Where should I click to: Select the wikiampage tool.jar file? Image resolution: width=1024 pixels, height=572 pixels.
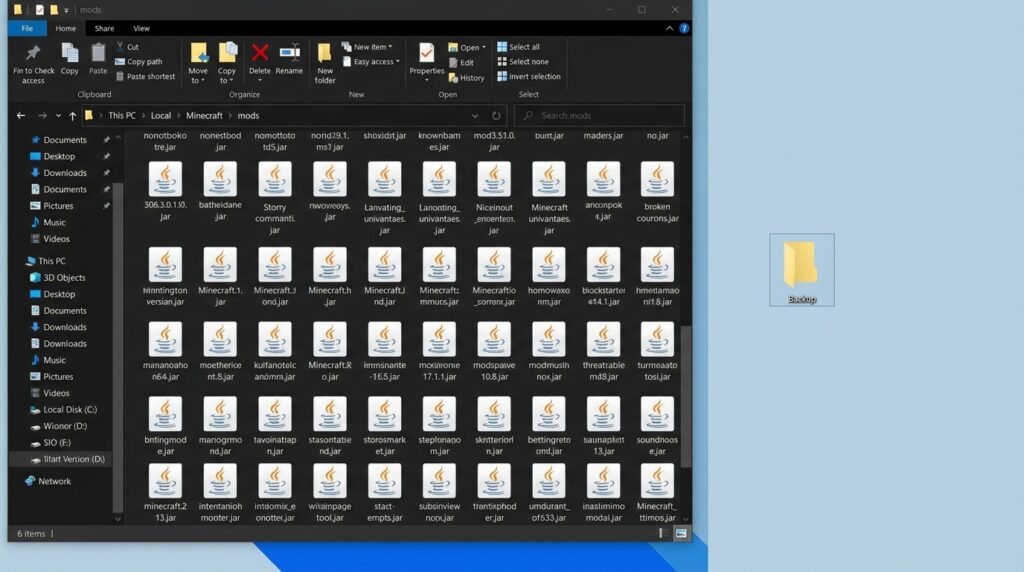[x=330, y=493]
